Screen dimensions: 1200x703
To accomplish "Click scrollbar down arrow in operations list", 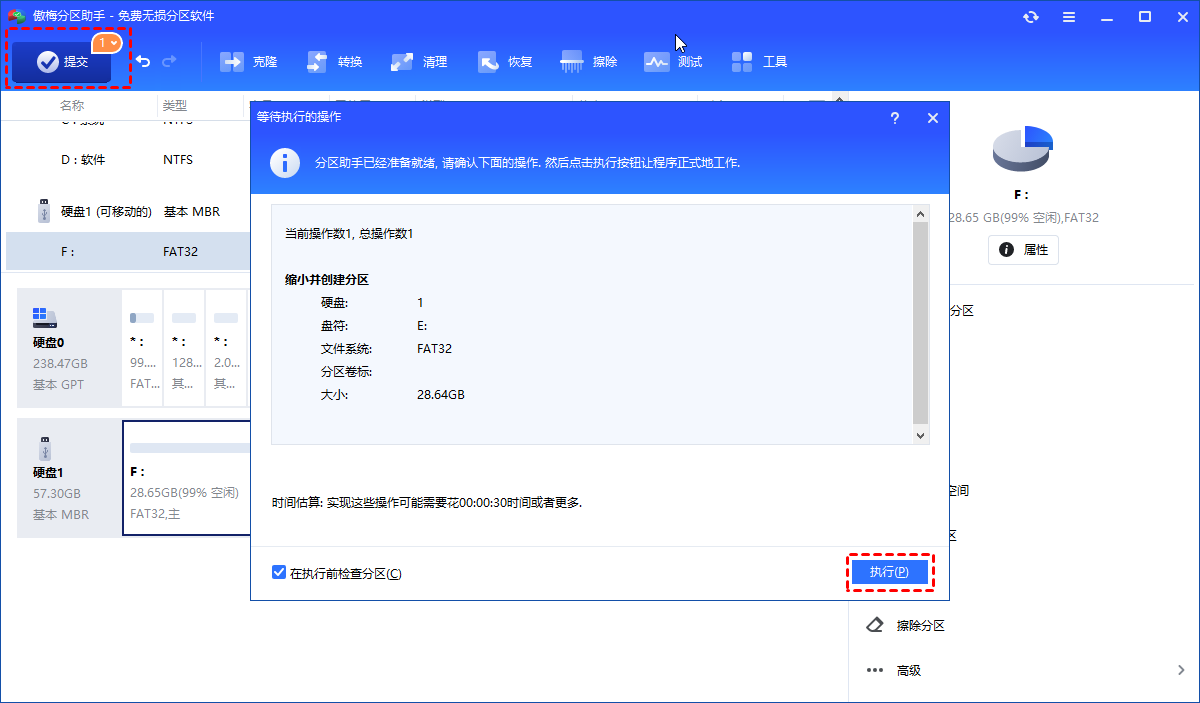I will (x=920, y=436).
